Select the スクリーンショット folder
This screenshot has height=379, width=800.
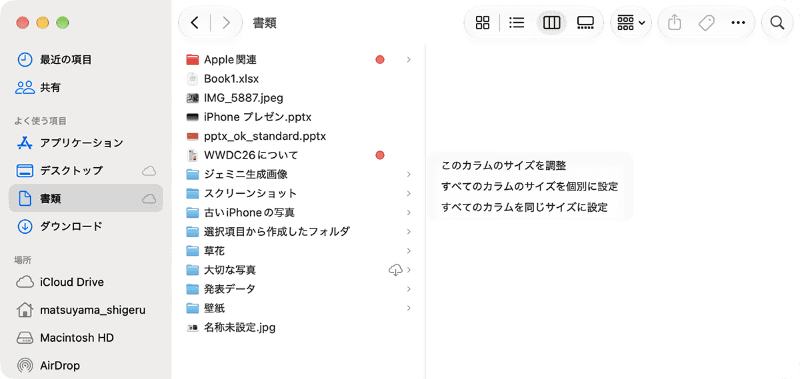(299, 193)
